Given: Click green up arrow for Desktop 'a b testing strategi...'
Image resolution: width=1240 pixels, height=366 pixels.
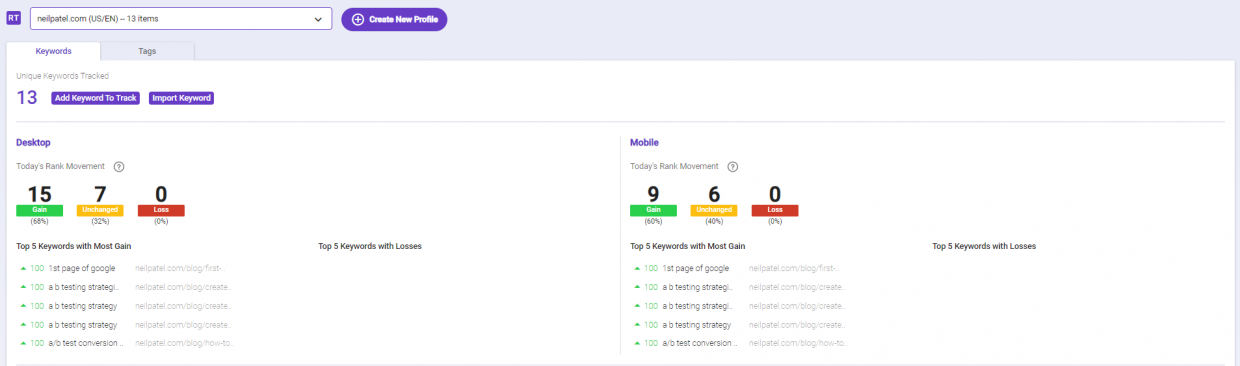Looking at the screenshot, I should 23,287.
